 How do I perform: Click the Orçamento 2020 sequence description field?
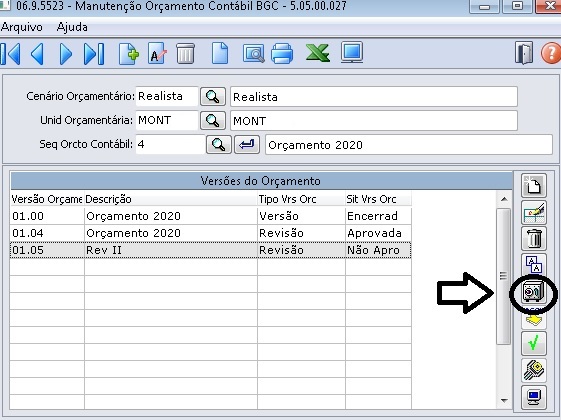point(409,145)
